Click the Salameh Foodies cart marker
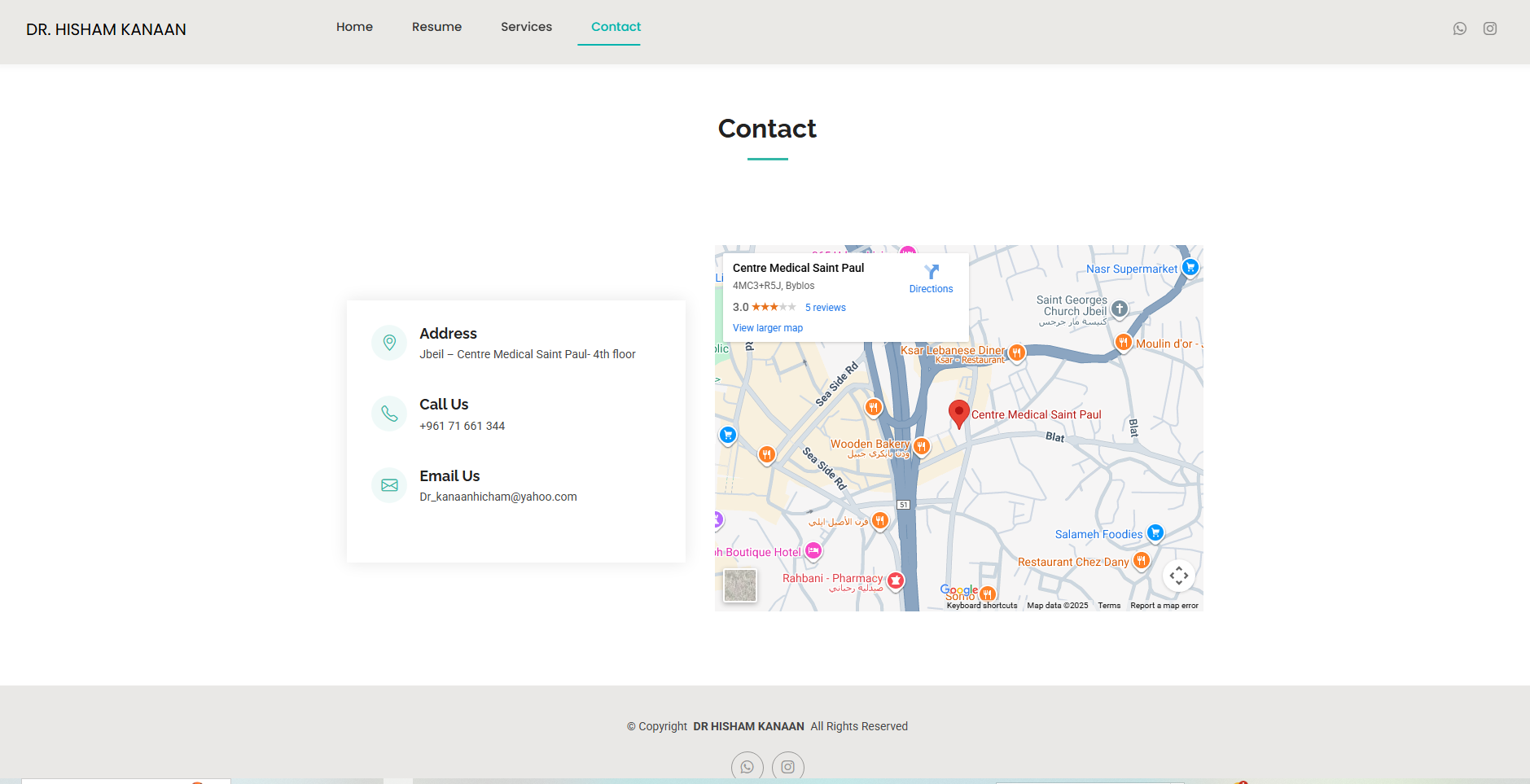Viewport: 1530px width, 784px height. point(1155,533)
